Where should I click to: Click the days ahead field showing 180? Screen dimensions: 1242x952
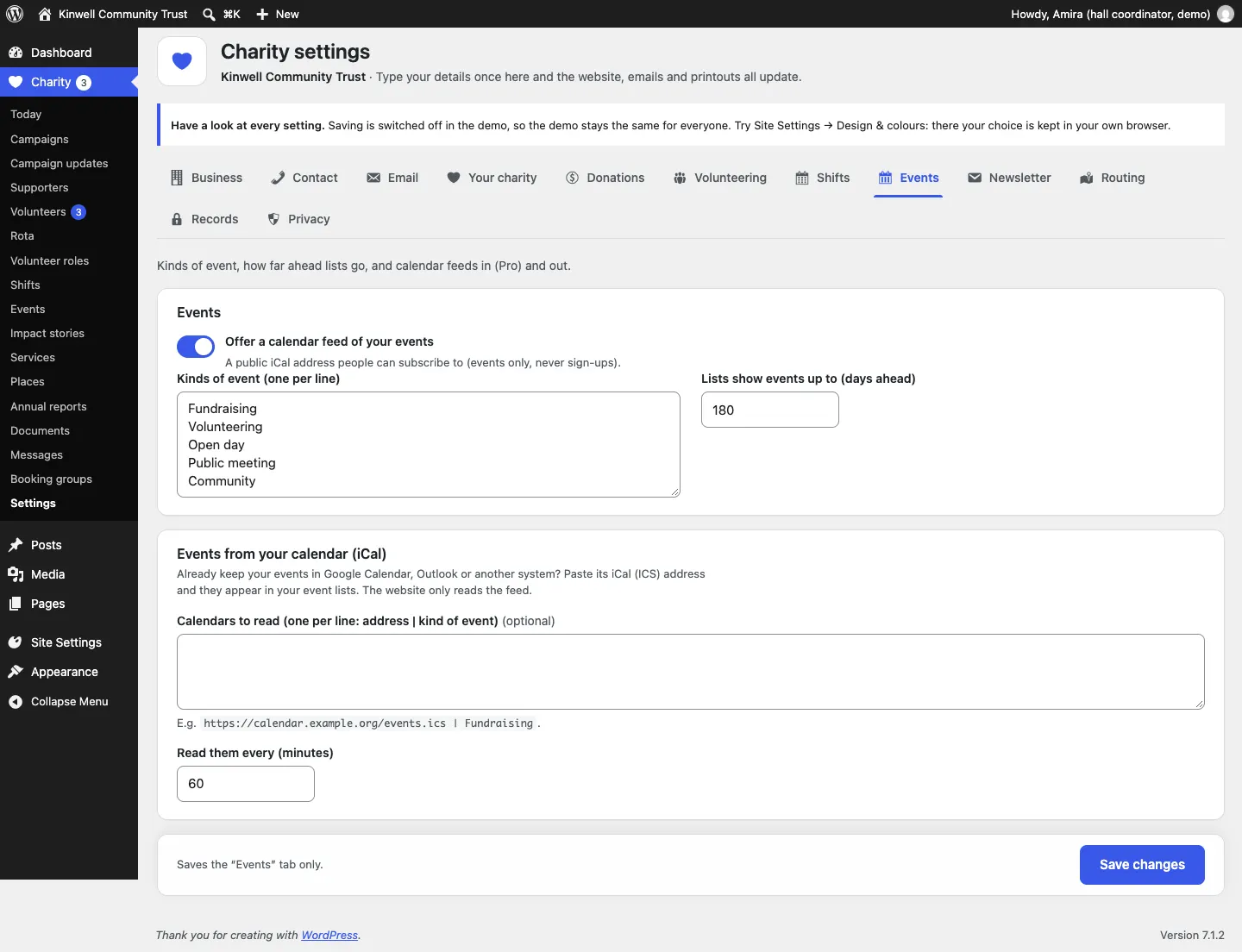pyautogui.click(x=770, y=410)
